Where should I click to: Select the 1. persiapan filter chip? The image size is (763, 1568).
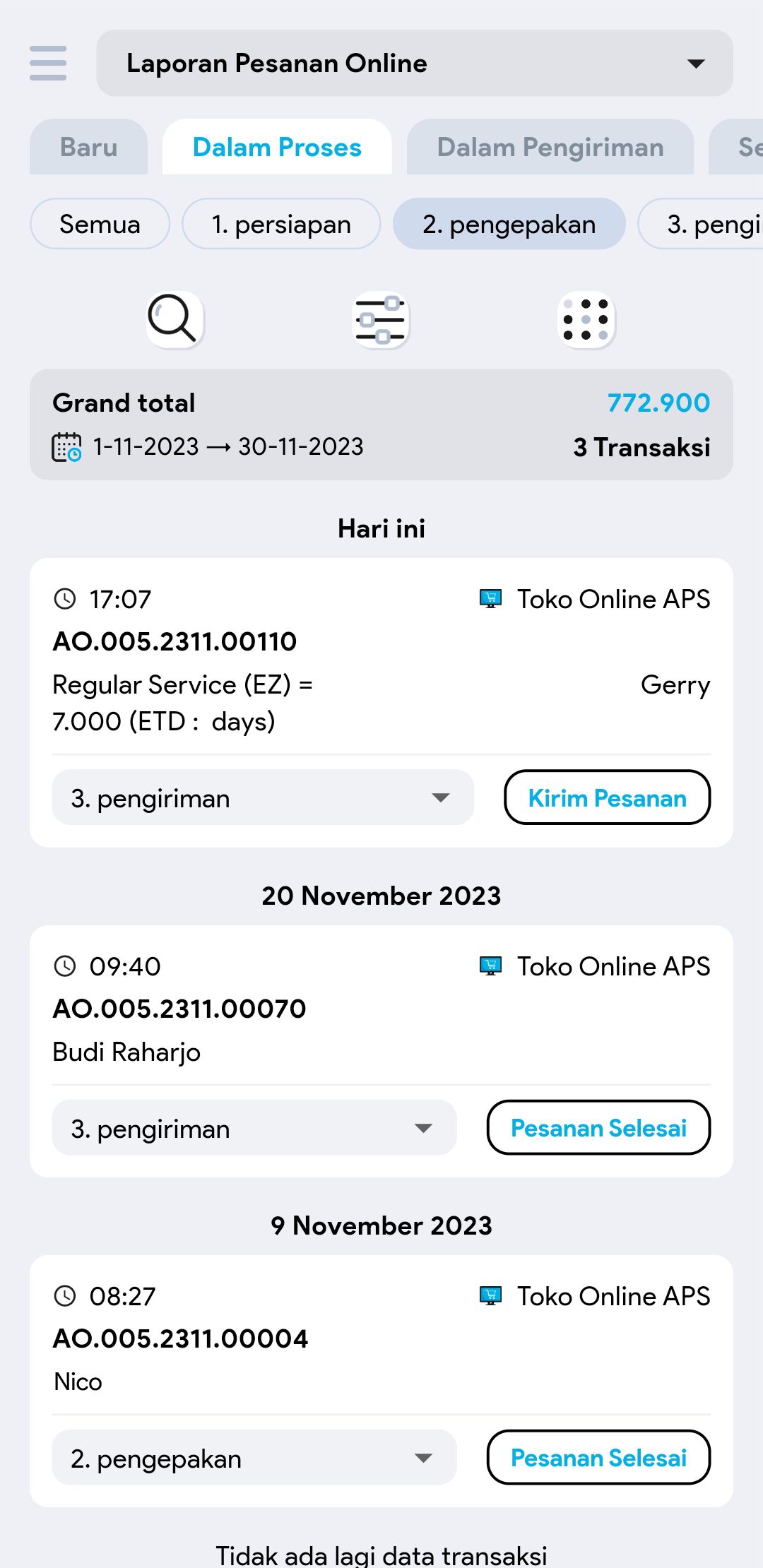pos(281,225)
